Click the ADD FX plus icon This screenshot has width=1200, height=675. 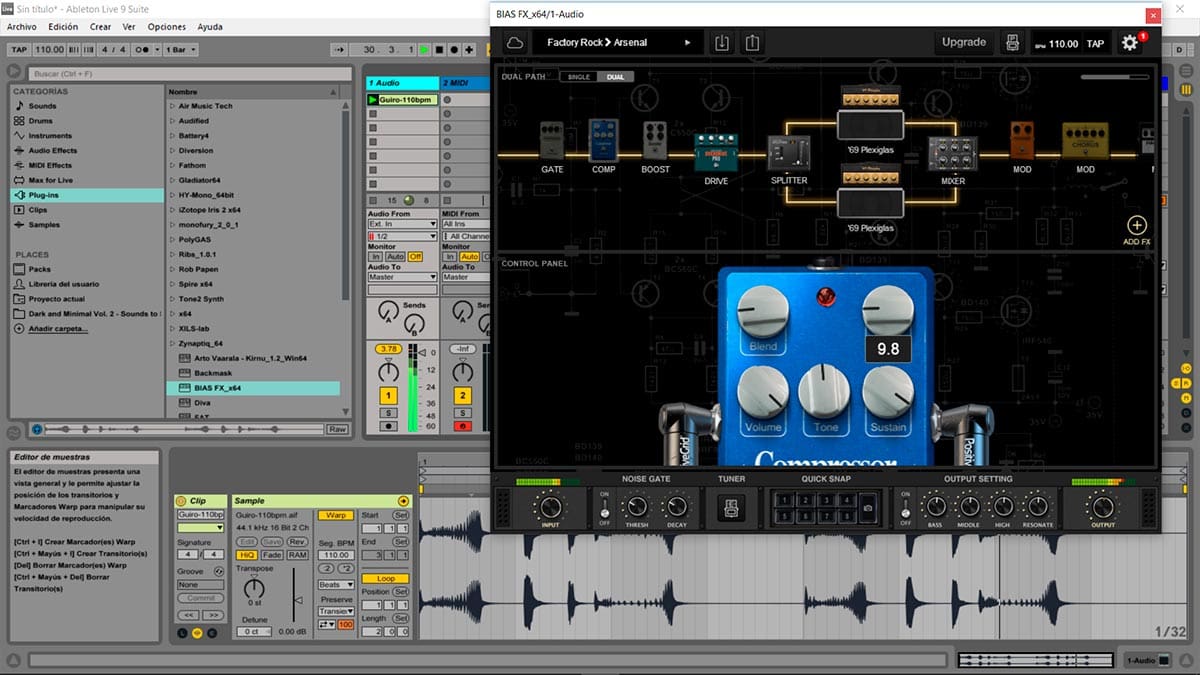(1137, 226)
